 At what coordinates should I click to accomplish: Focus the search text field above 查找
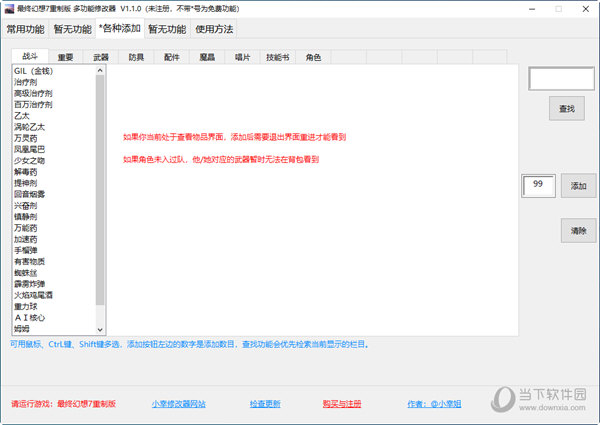click(561, 78)
